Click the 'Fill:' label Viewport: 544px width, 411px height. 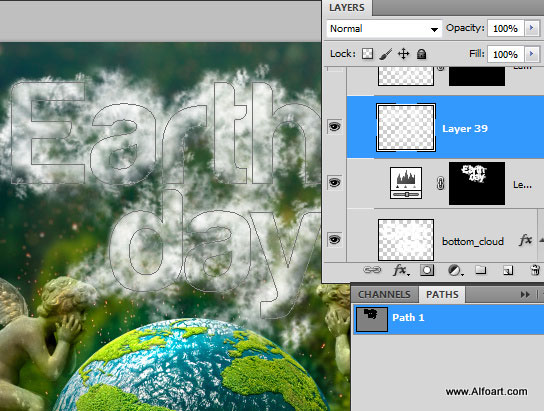tap(477, 53)
